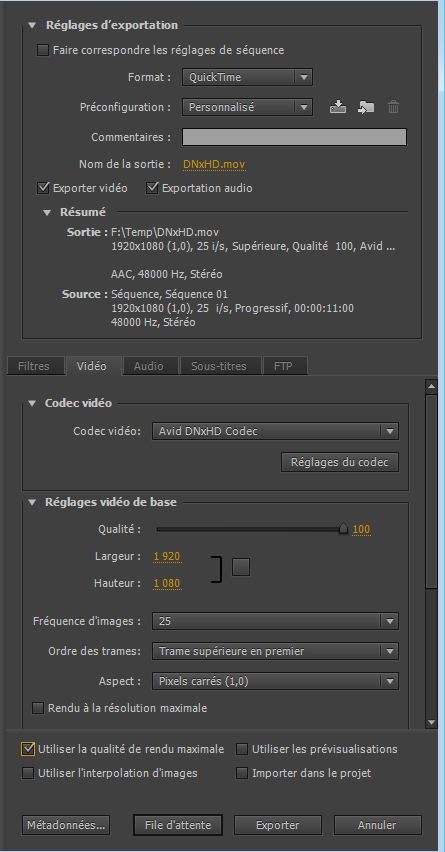Click the Exporter button

click(x=278, y=825)
